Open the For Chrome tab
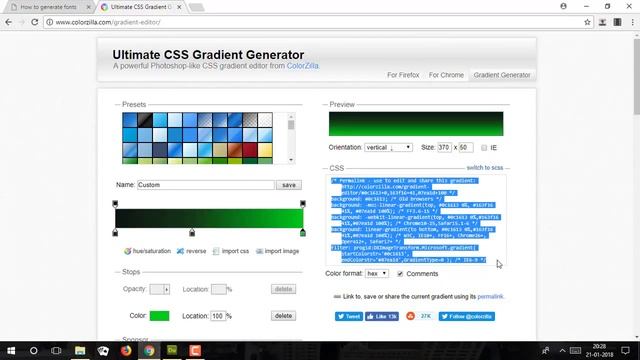 click(446, 75)
